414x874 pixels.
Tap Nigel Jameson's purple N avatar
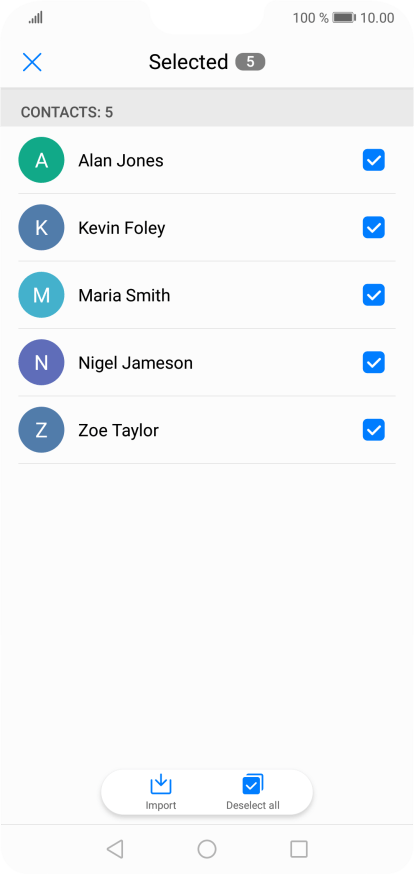pos(41,362)
